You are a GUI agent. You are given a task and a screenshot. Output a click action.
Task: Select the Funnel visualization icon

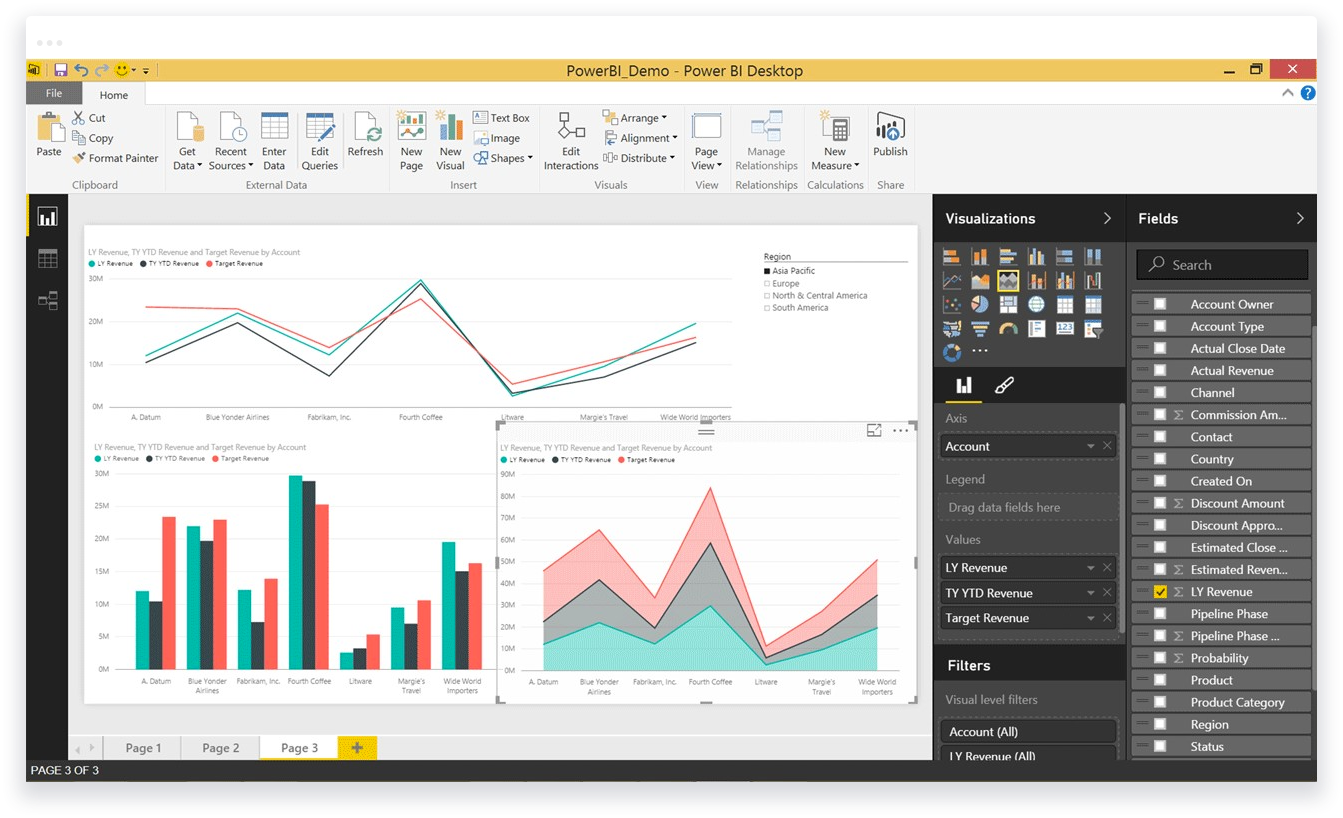pyautogui.click(x=980, y=329)
